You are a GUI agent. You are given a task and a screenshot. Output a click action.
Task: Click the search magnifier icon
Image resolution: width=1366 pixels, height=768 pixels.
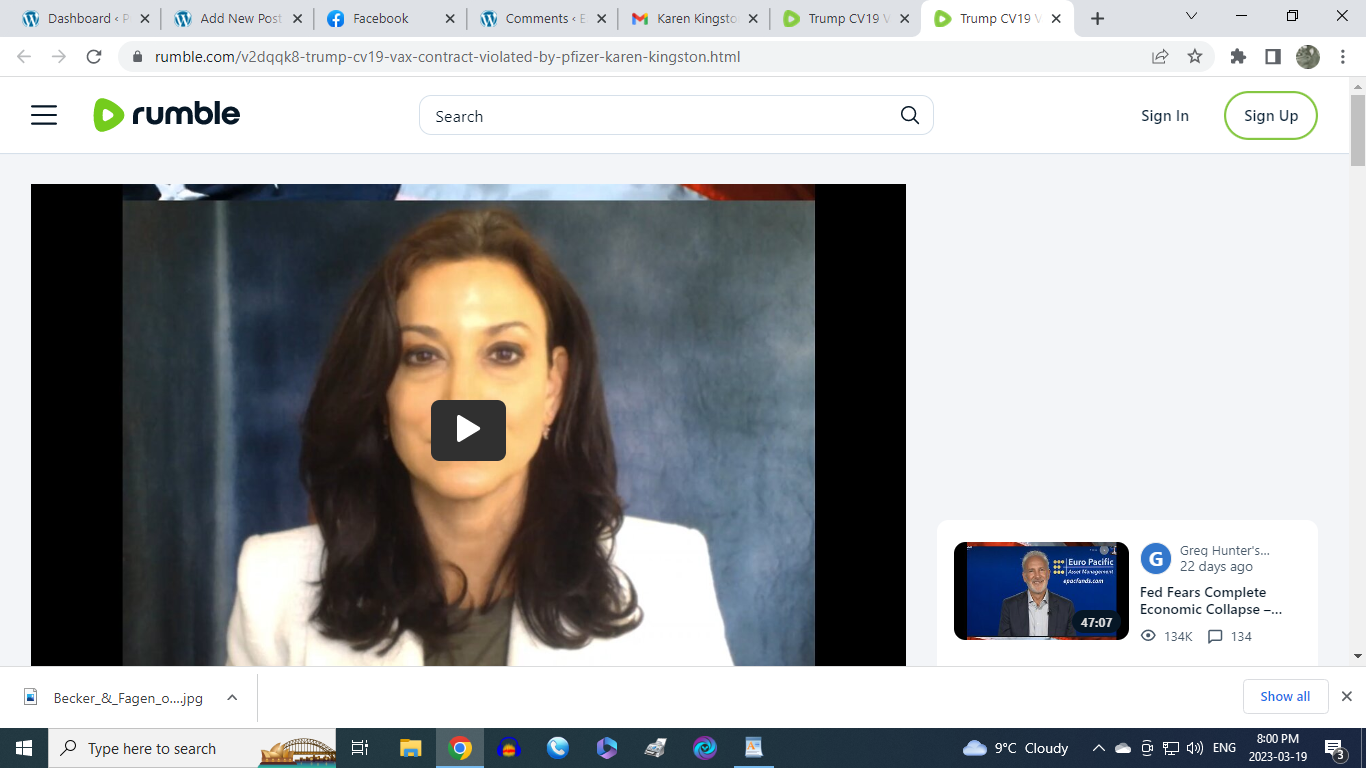click(909, 115)
